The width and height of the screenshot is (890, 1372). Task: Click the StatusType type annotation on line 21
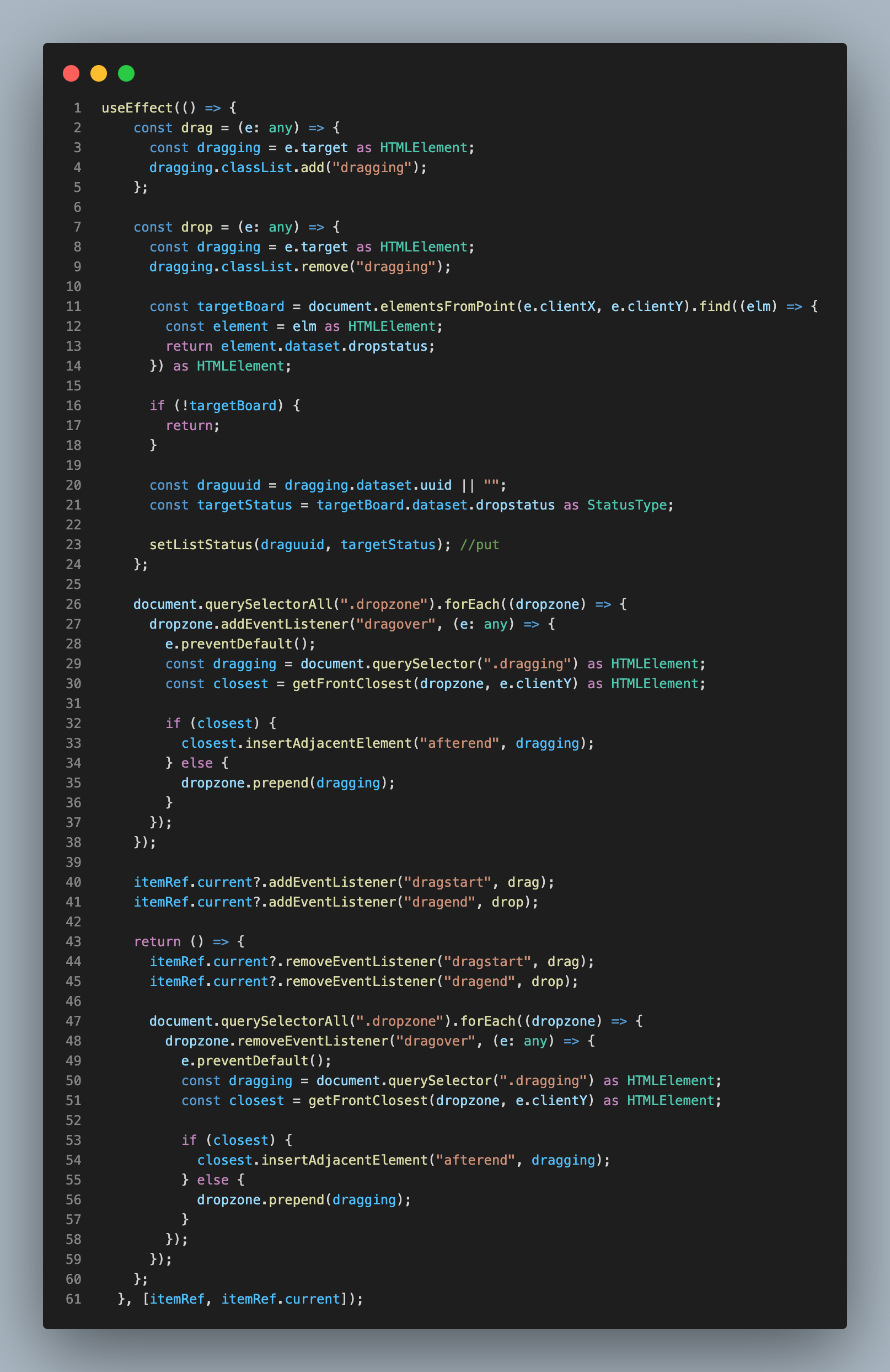627,505
